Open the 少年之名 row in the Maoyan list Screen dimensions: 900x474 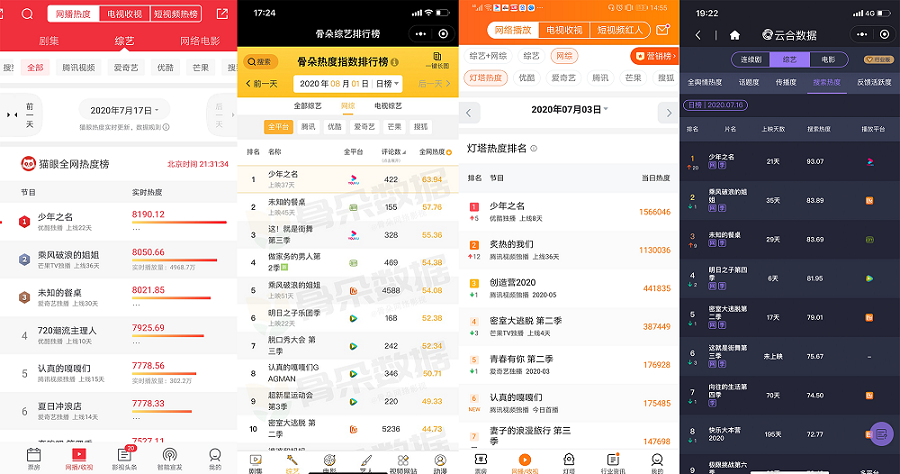[x=118, y=222]
